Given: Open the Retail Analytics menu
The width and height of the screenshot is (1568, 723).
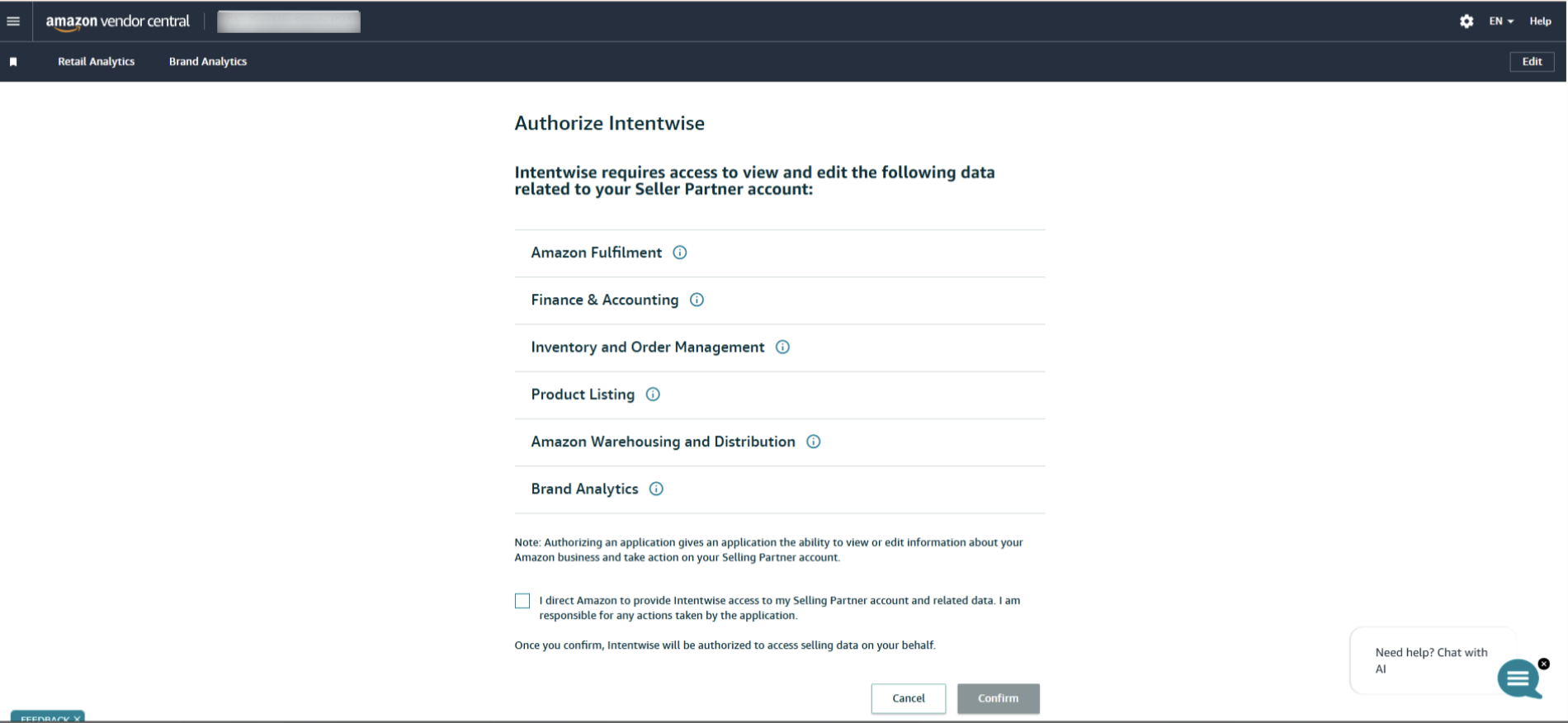Looking at the screenshot, I should 96,62.
